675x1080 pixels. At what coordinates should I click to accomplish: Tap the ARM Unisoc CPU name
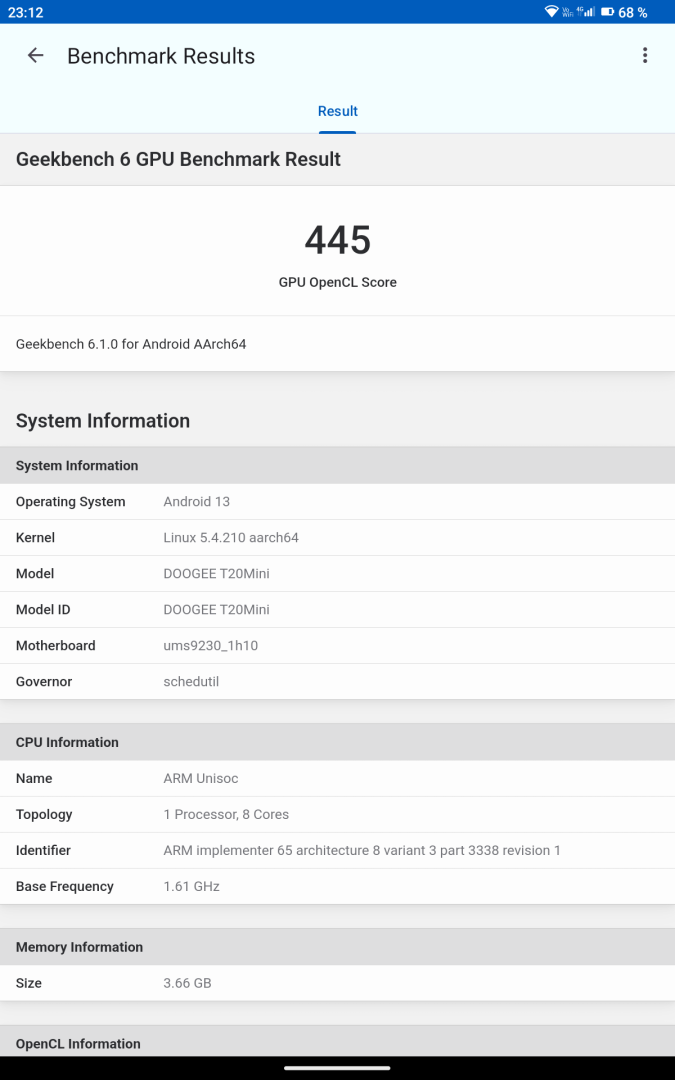tap(201, 778)
